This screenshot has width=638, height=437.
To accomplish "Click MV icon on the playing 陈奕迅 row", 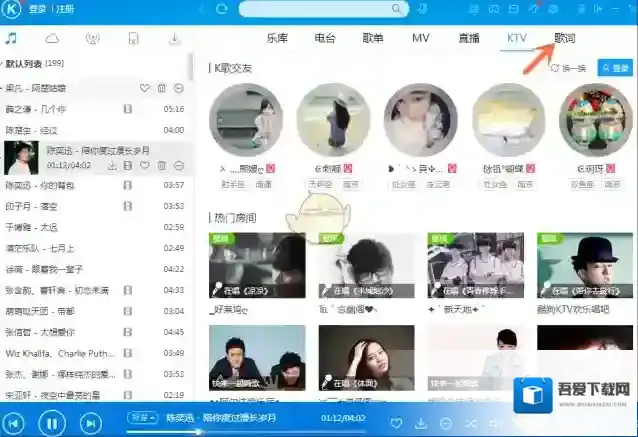I will 128,166.
